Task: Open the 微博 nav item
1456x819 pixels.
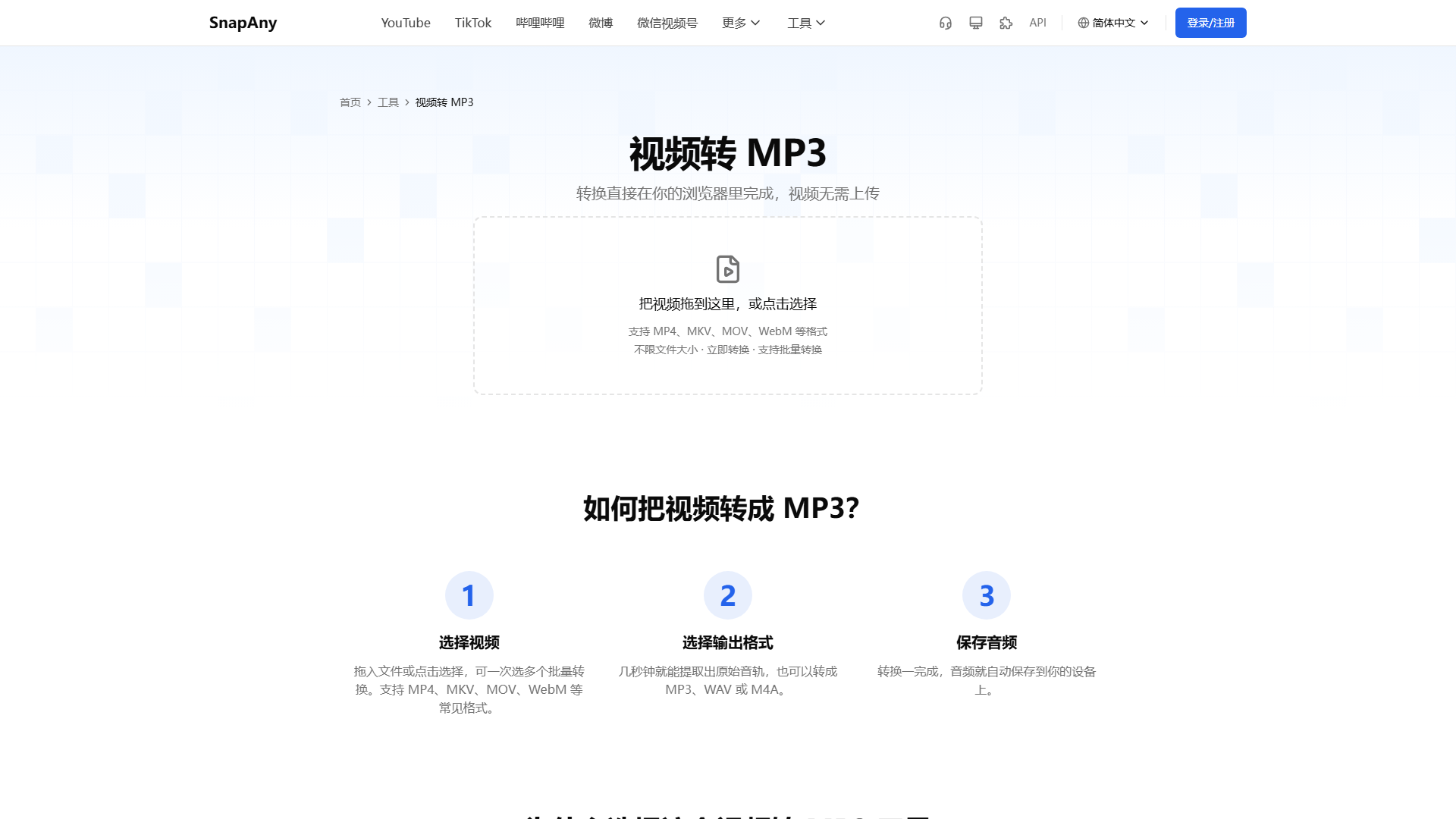Action: tap(601, 23)
